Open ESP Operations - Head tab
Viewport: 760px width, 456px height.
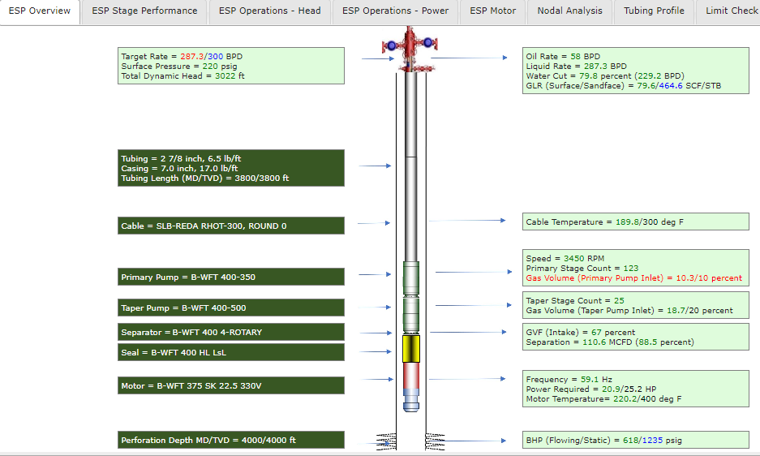[x=269, y=11]
